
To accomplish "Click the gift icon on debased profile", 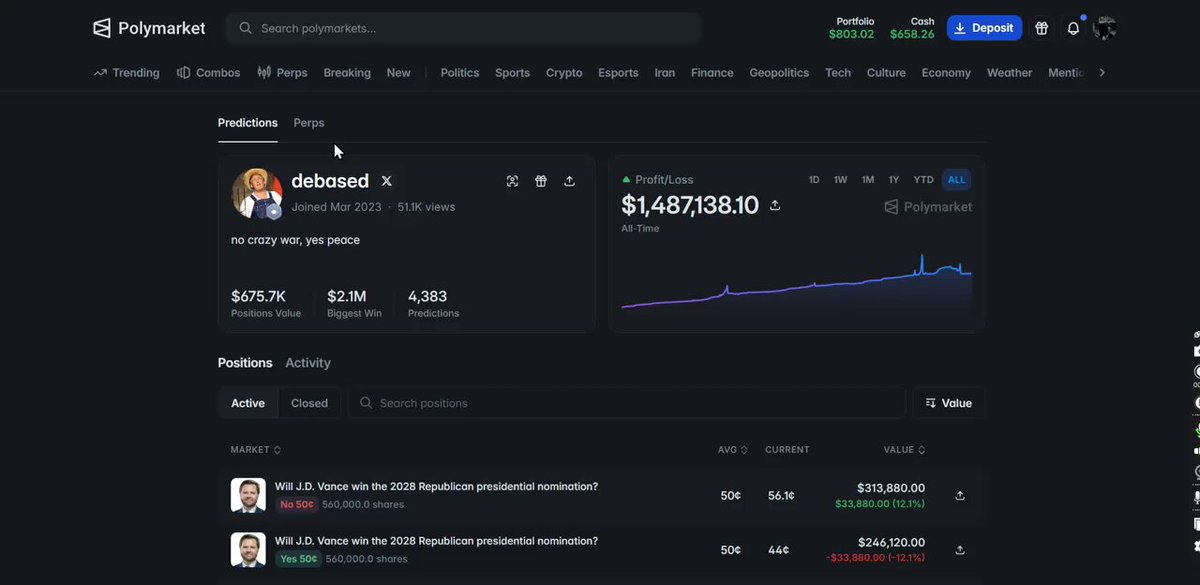I will [541, 181].
